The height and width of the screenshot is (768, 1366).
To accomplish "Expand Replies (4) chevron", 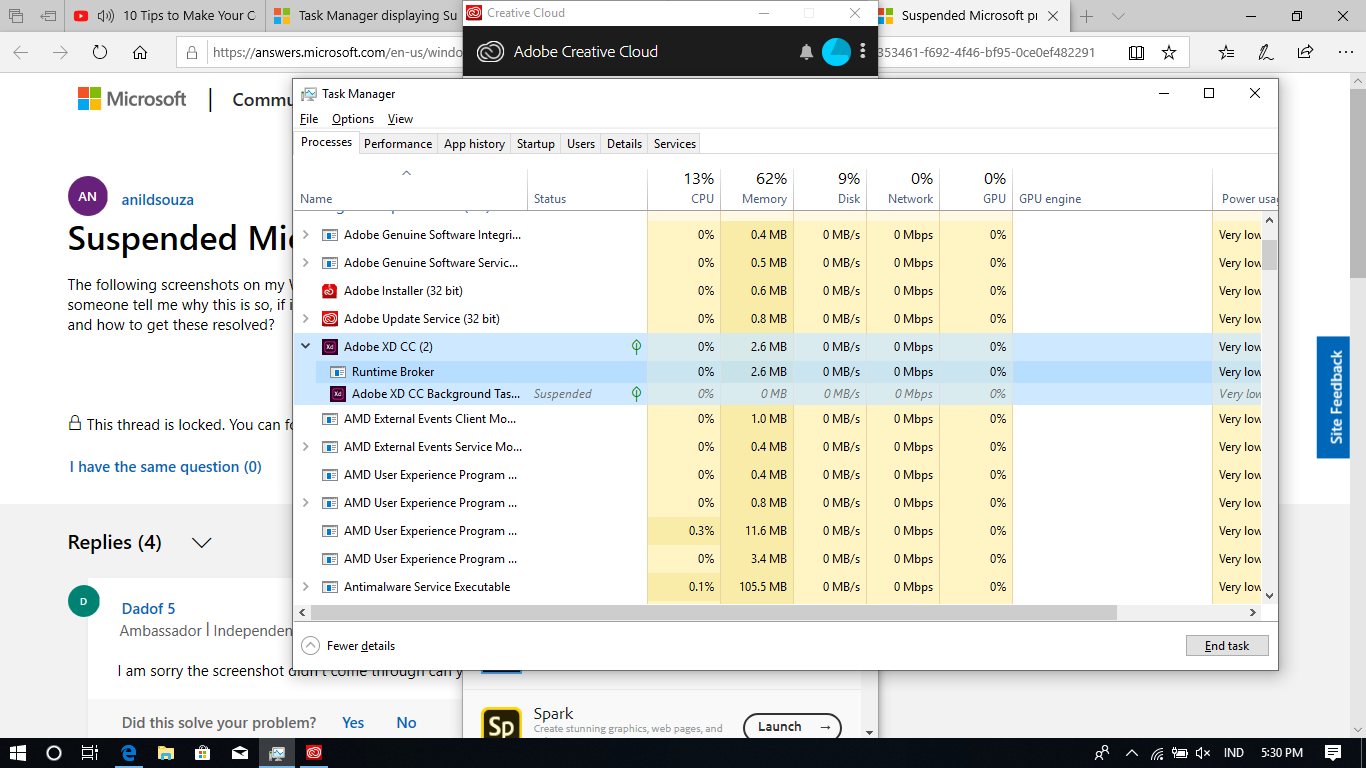I will coord(202,543).
